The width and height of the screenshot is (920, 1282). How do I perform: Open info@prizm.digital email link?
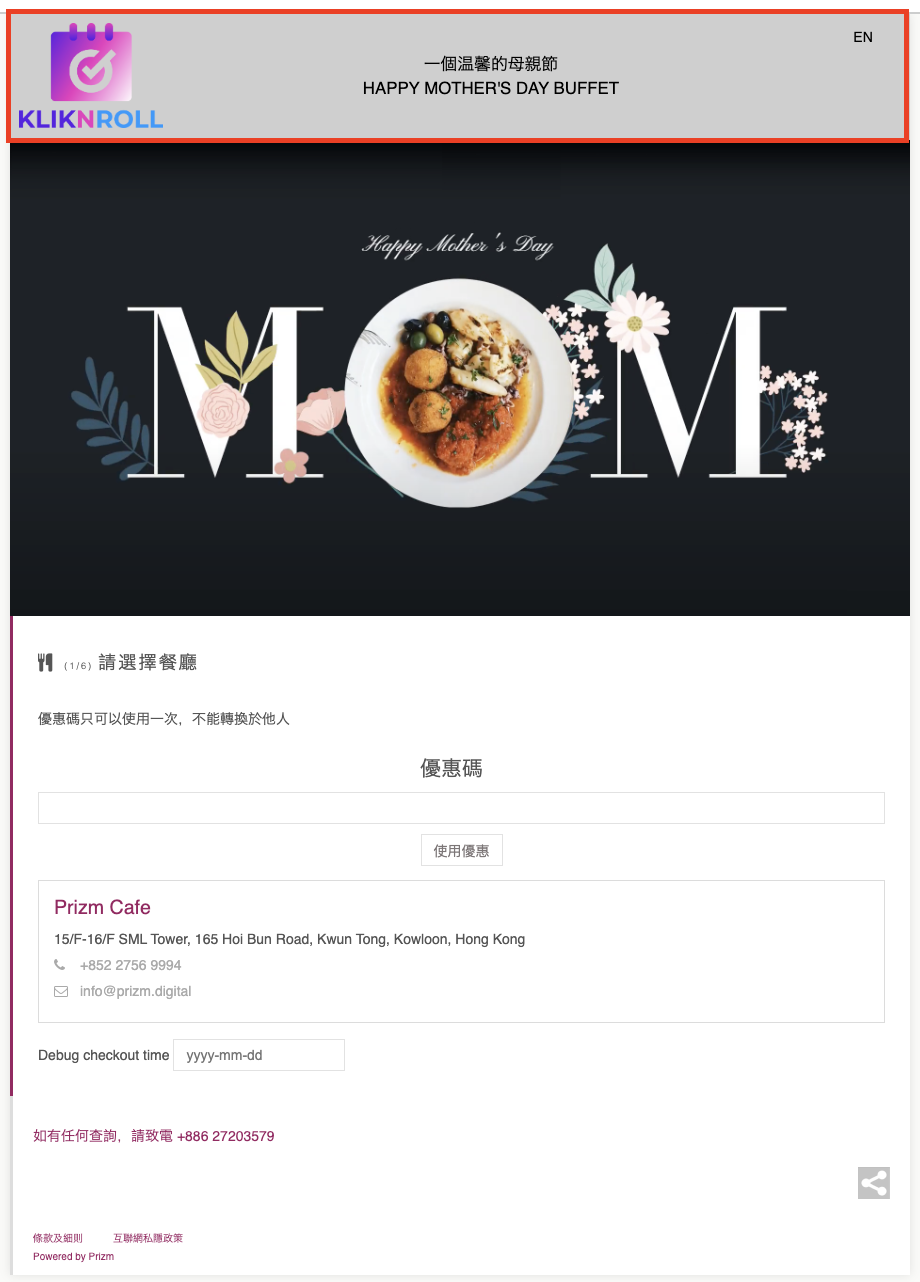click(136, 991)
